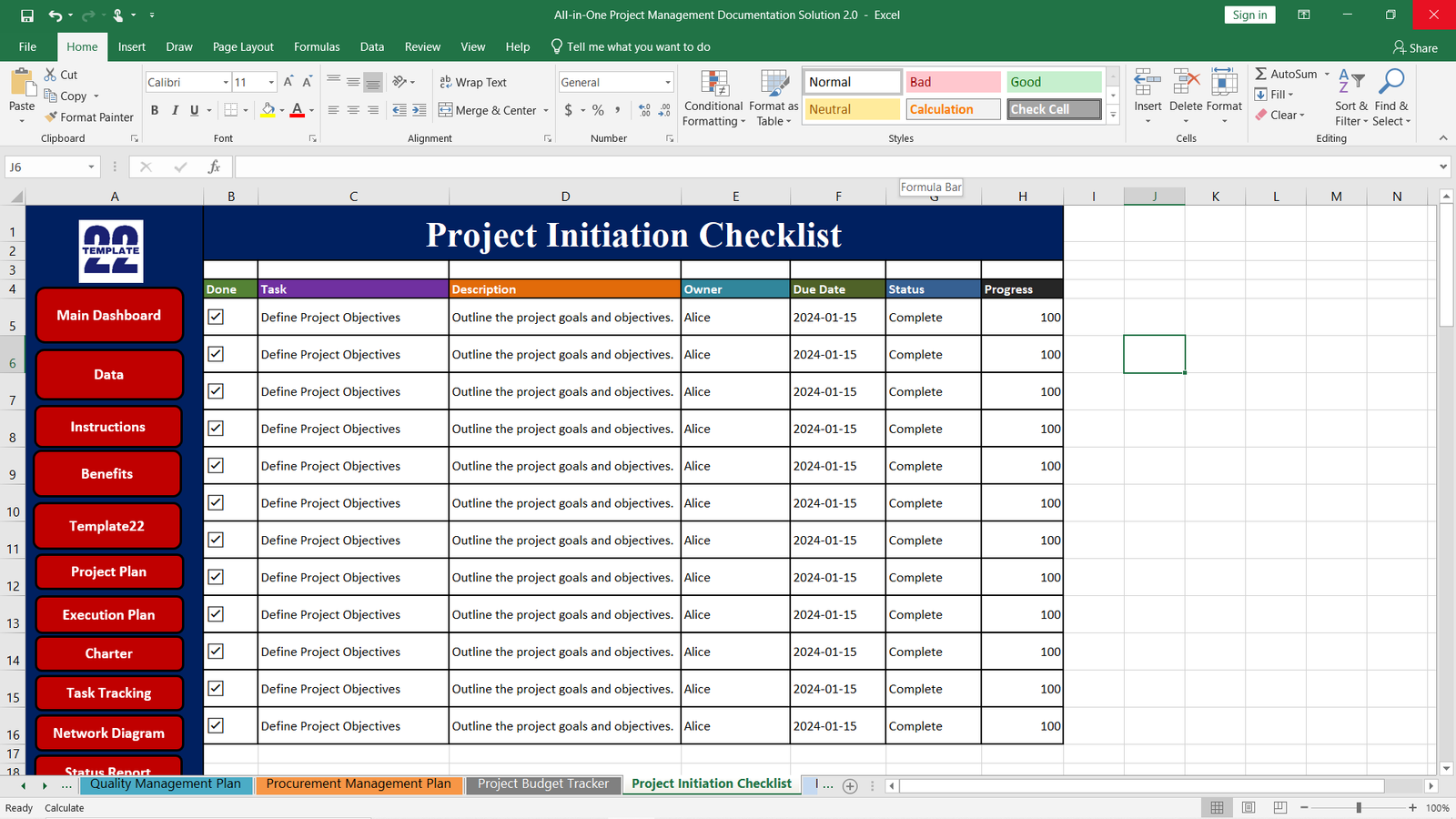The height and width of the screenshot is (819, 1456).
Task: Expand the Name Box dropdown arrow
Action: coord(91,167)
